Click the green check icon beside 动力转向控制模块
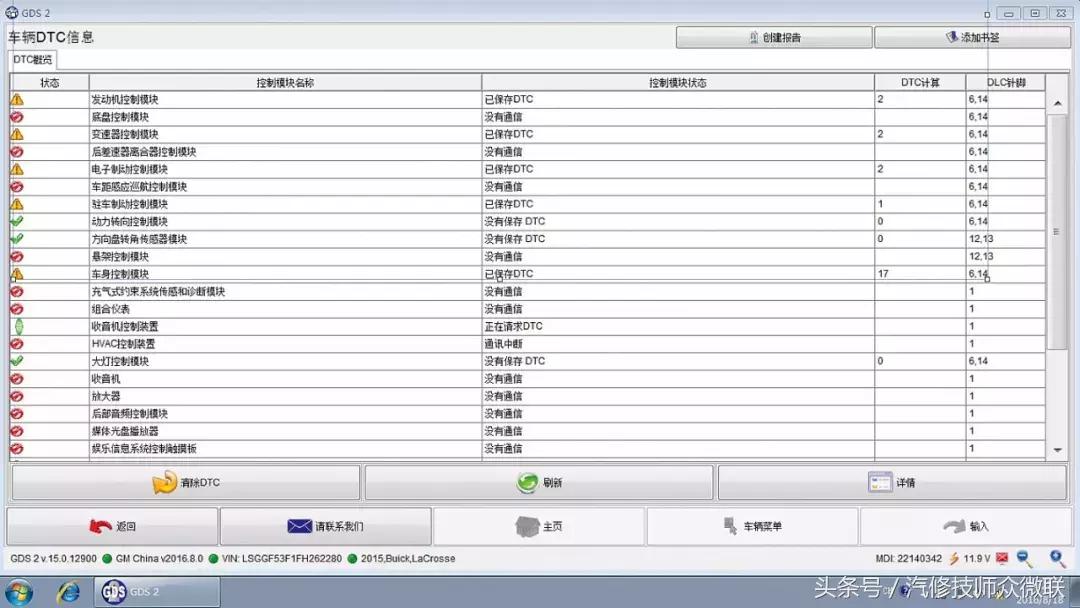This screenshot has width=1080, height=608. [x=18, y=221]
